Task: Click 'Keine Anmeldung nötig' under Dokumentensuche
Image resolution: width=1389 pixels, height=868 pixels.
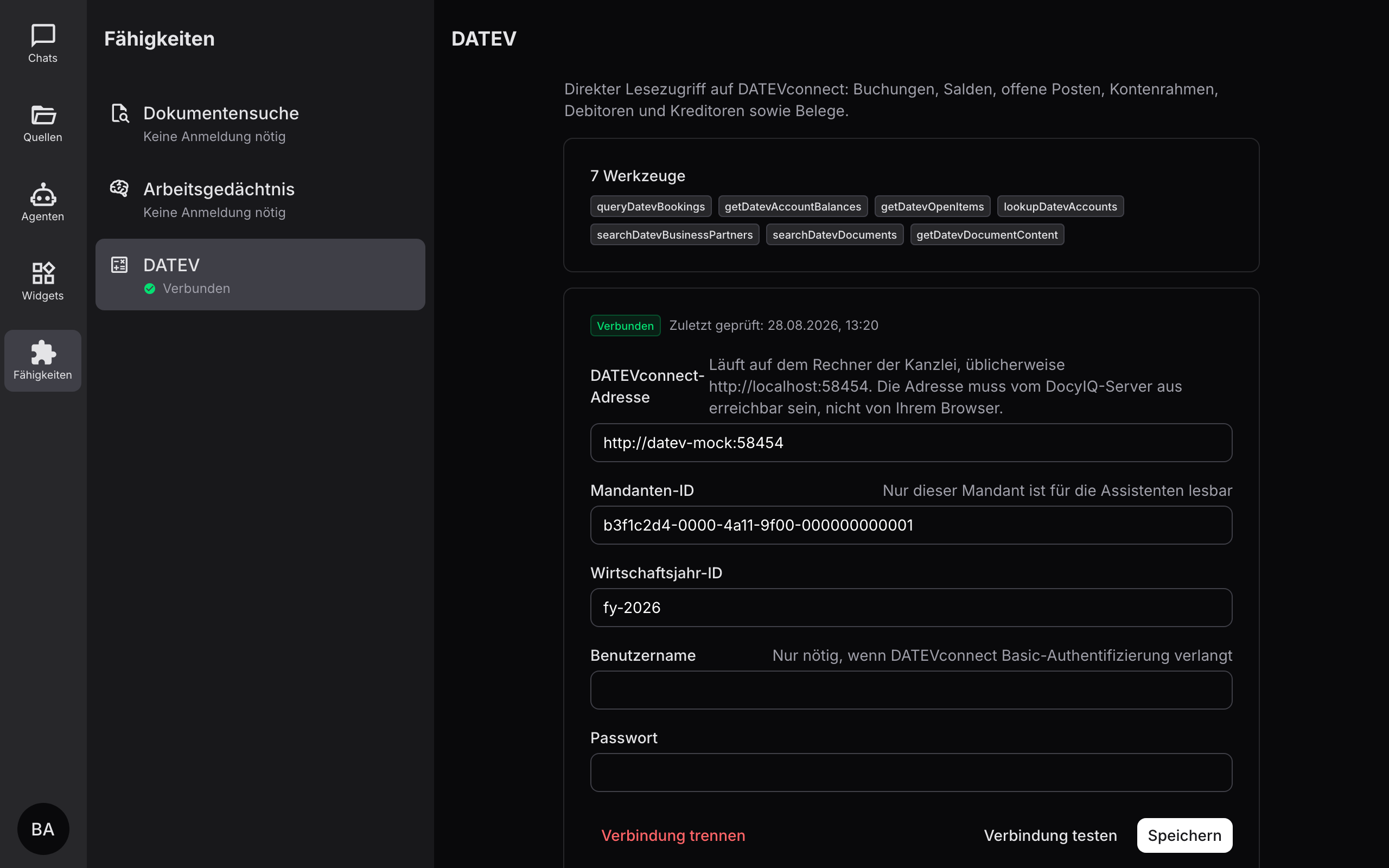Action: click(x=214, y=137)
